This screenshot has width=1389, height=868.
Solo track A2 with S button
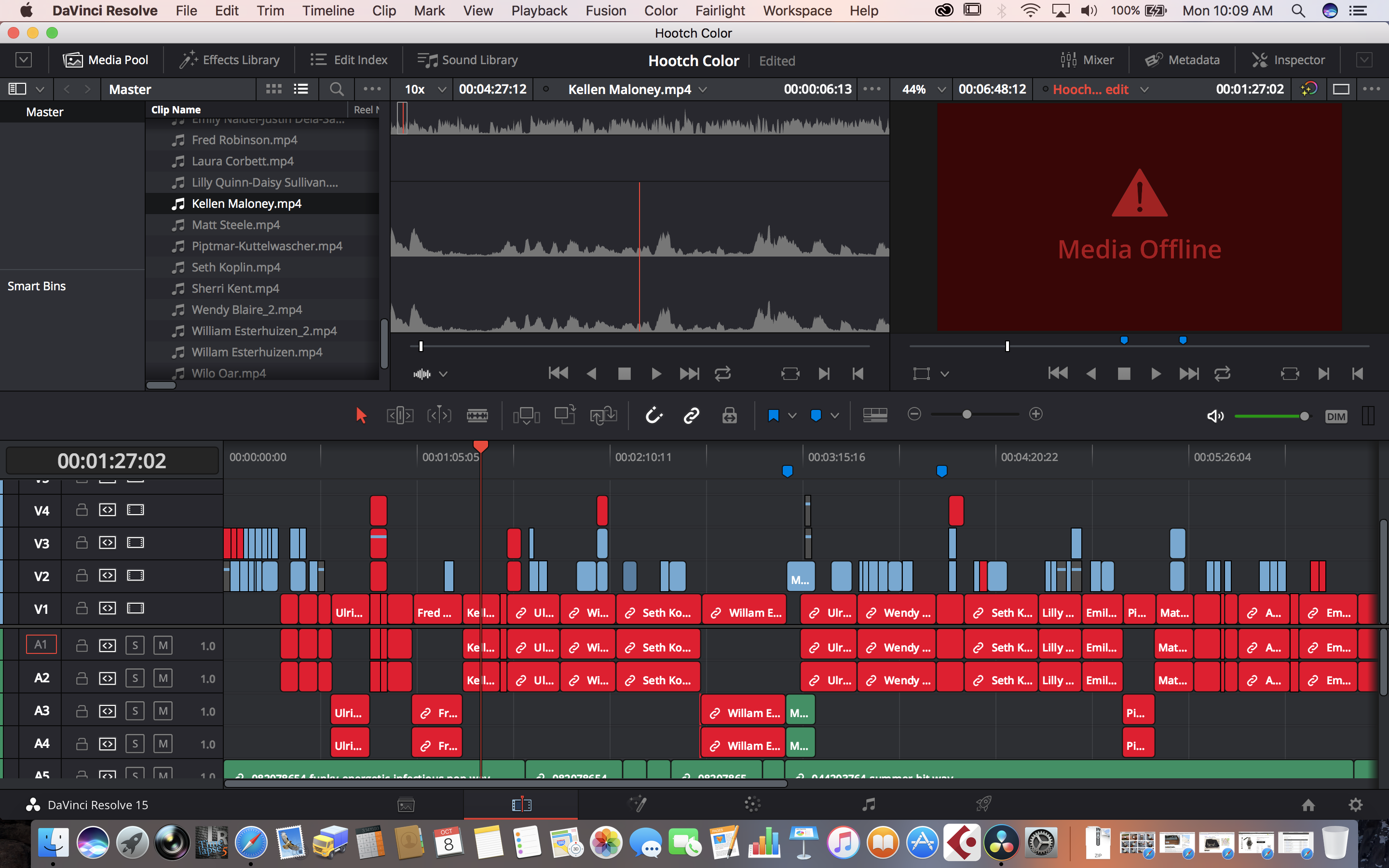coord(135,678)
